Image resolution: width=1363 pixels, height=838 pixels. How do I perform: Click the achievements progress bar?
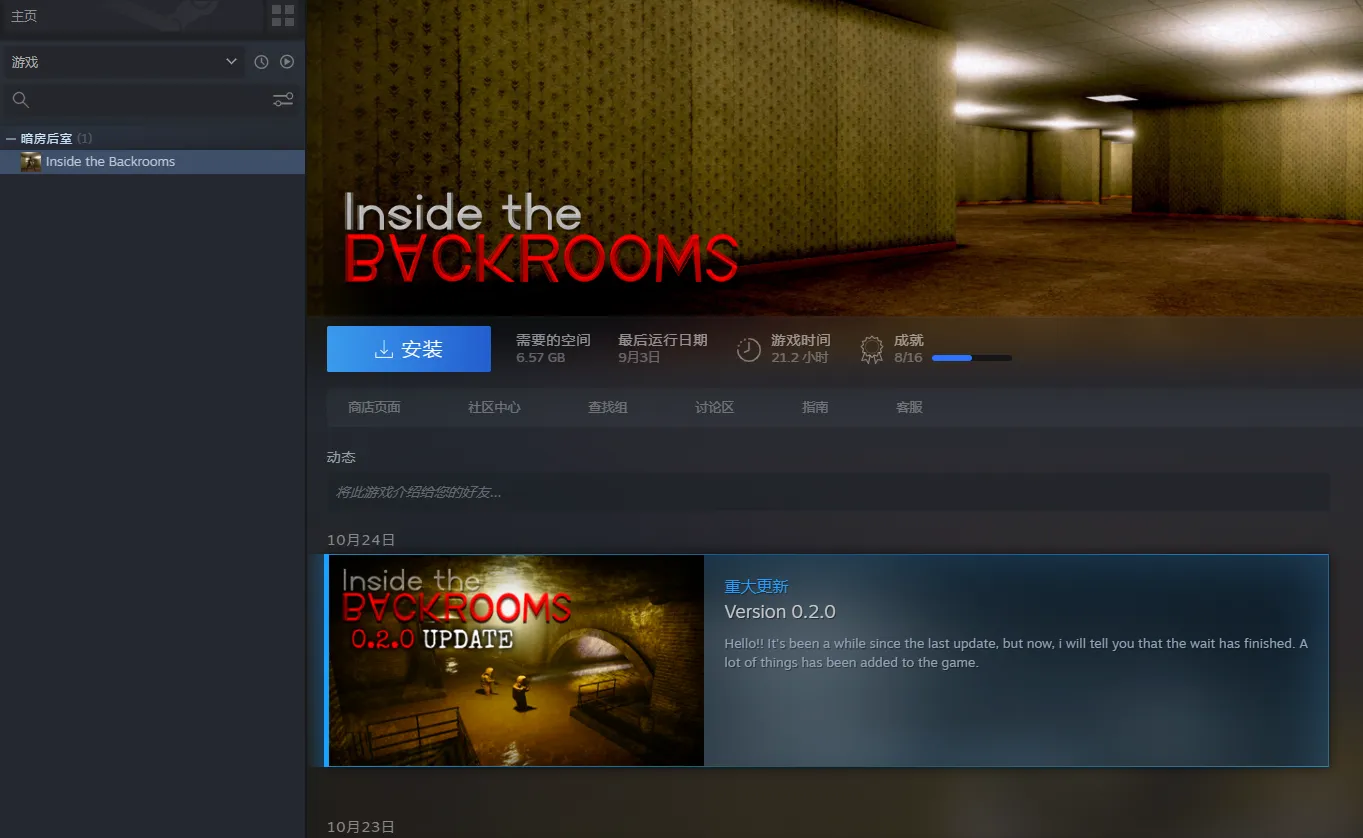(971, 358)
